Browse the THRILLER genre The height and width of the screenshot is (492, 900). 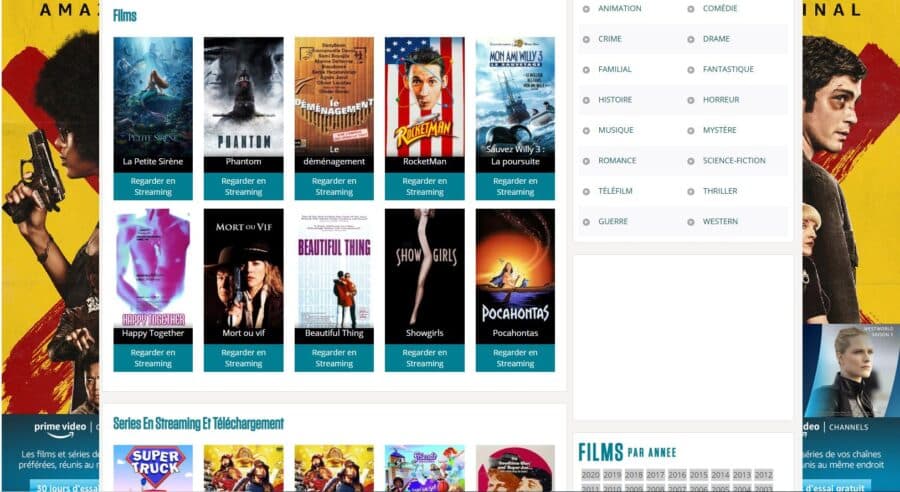coord(720,191)
